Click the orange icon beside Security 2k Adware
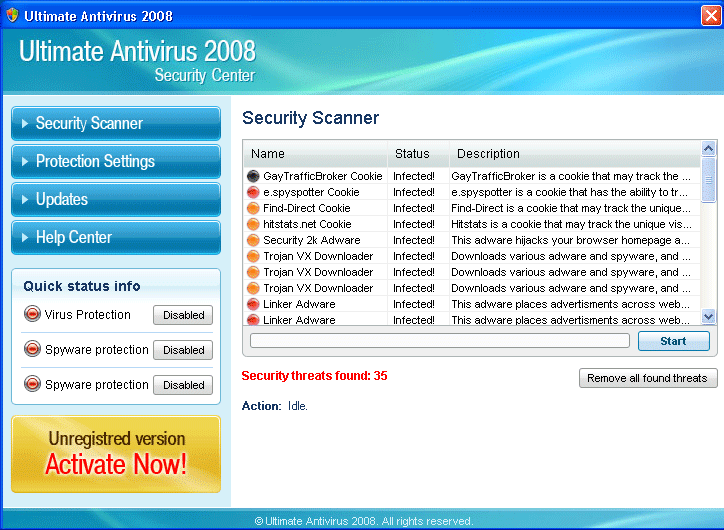This screenshot has height=530, width=724. 253,240
